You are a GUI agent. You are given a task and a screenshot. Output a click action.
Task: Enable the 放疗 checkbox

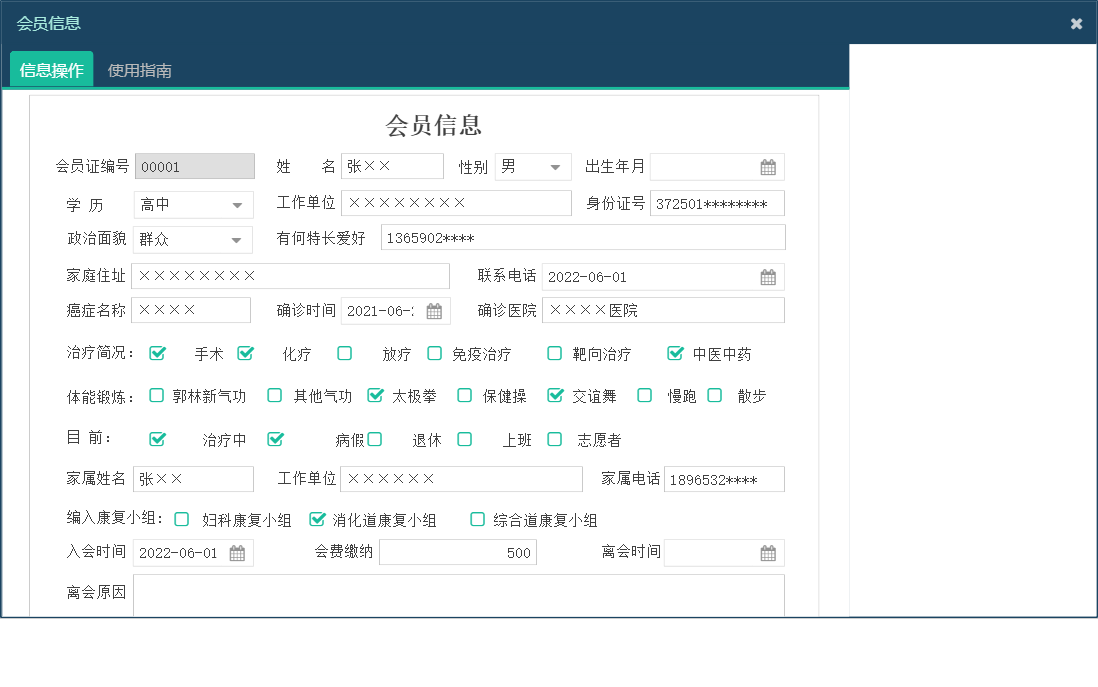point(344,353)
